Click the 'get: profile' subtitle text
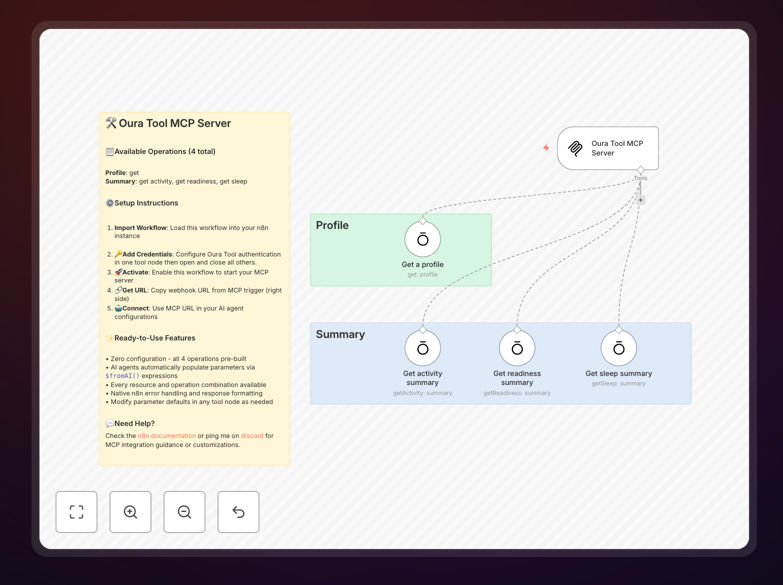Screen dimensions: 783x585 [422, 274]
